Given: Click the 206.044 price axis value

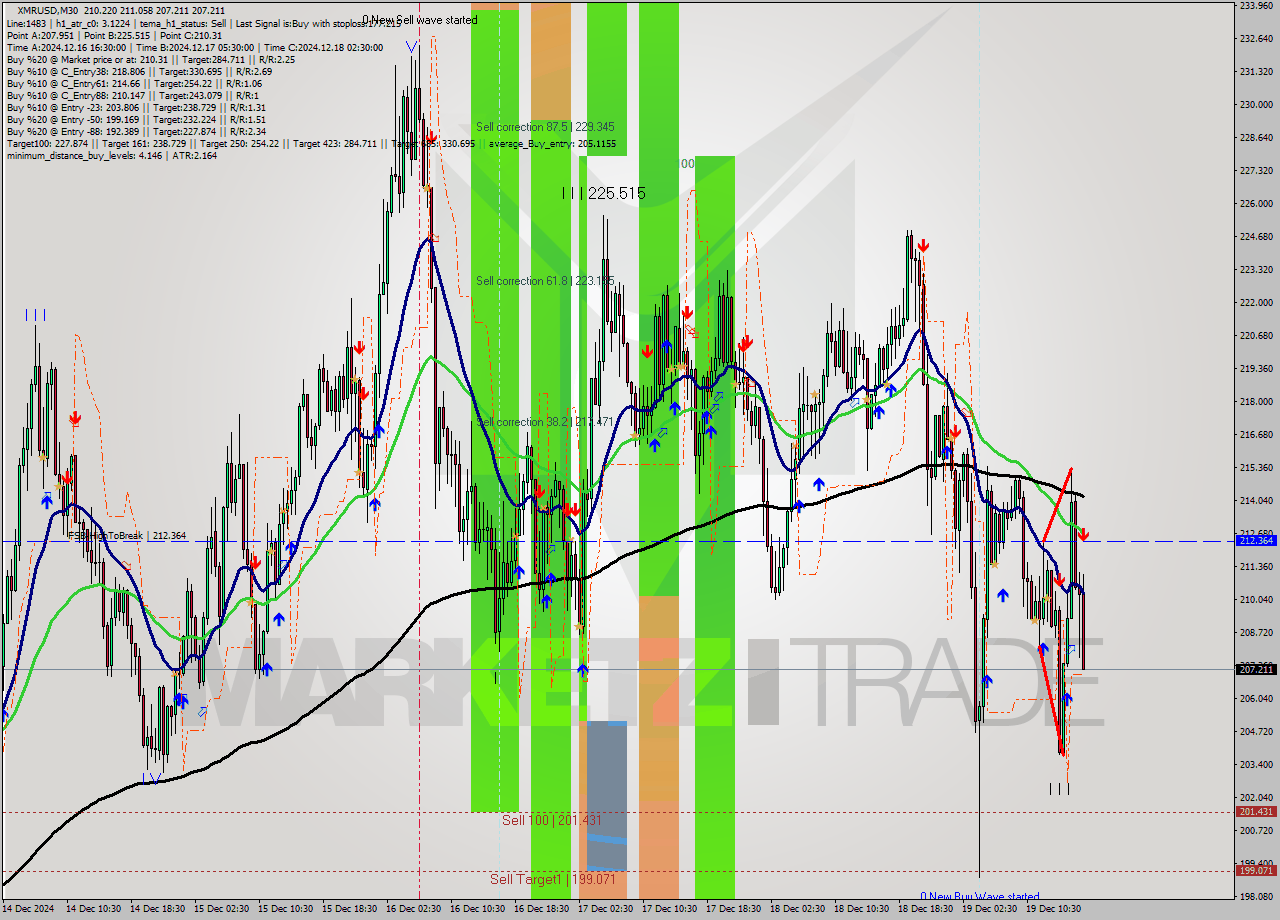Looking at the screenshot, I should (x=1256, y=698).
